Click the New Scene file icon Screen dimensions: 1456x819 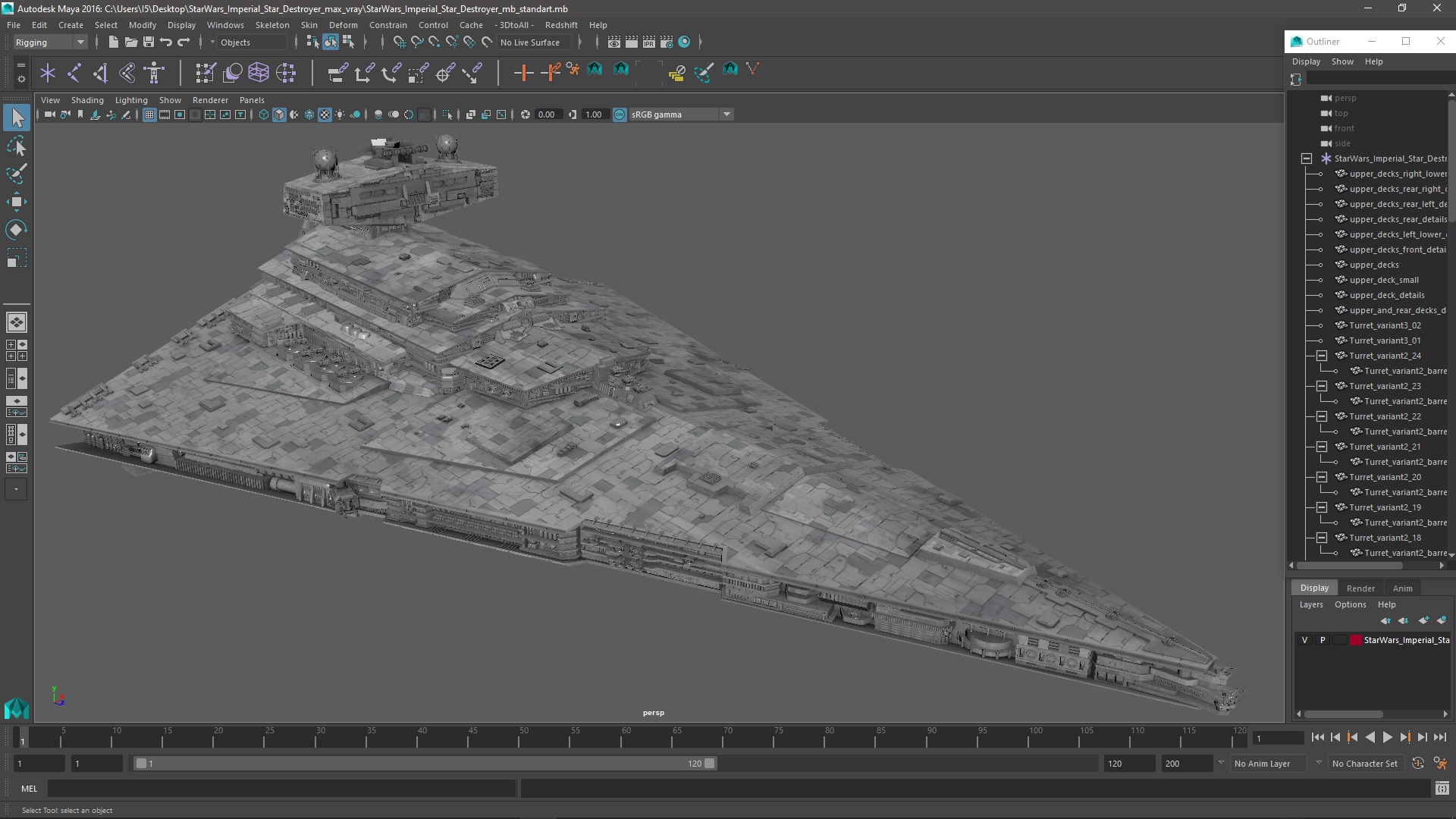[114, 42]
